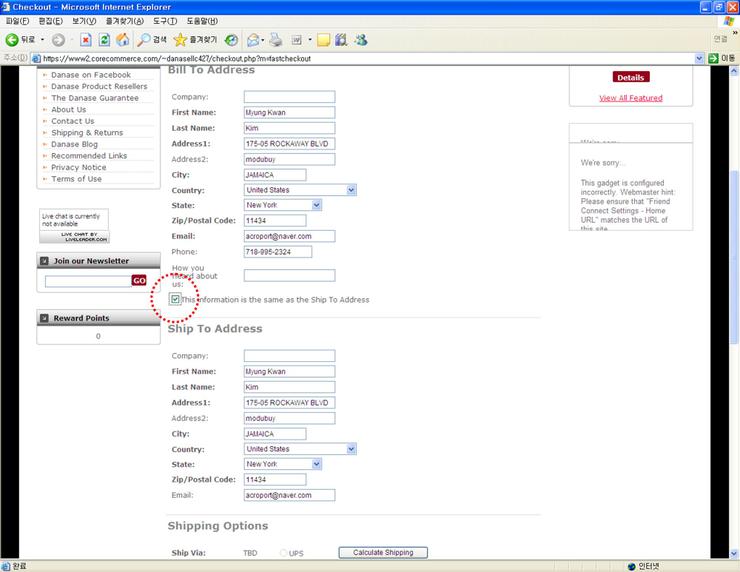Image resolution: width=740 pixels, height=572 pixels.
Task: Click the scrollbar down arrow
Action: point(734,554)
